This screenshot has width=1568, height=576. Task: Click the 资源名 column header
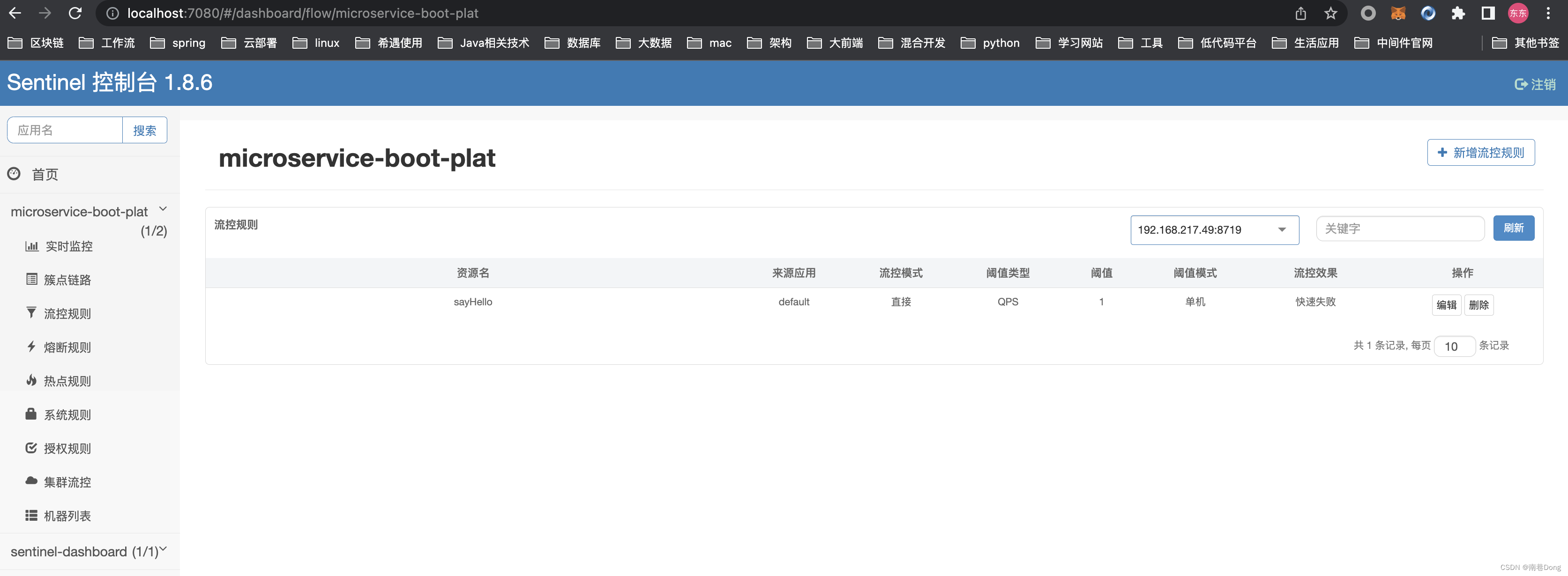pos(473,273)
